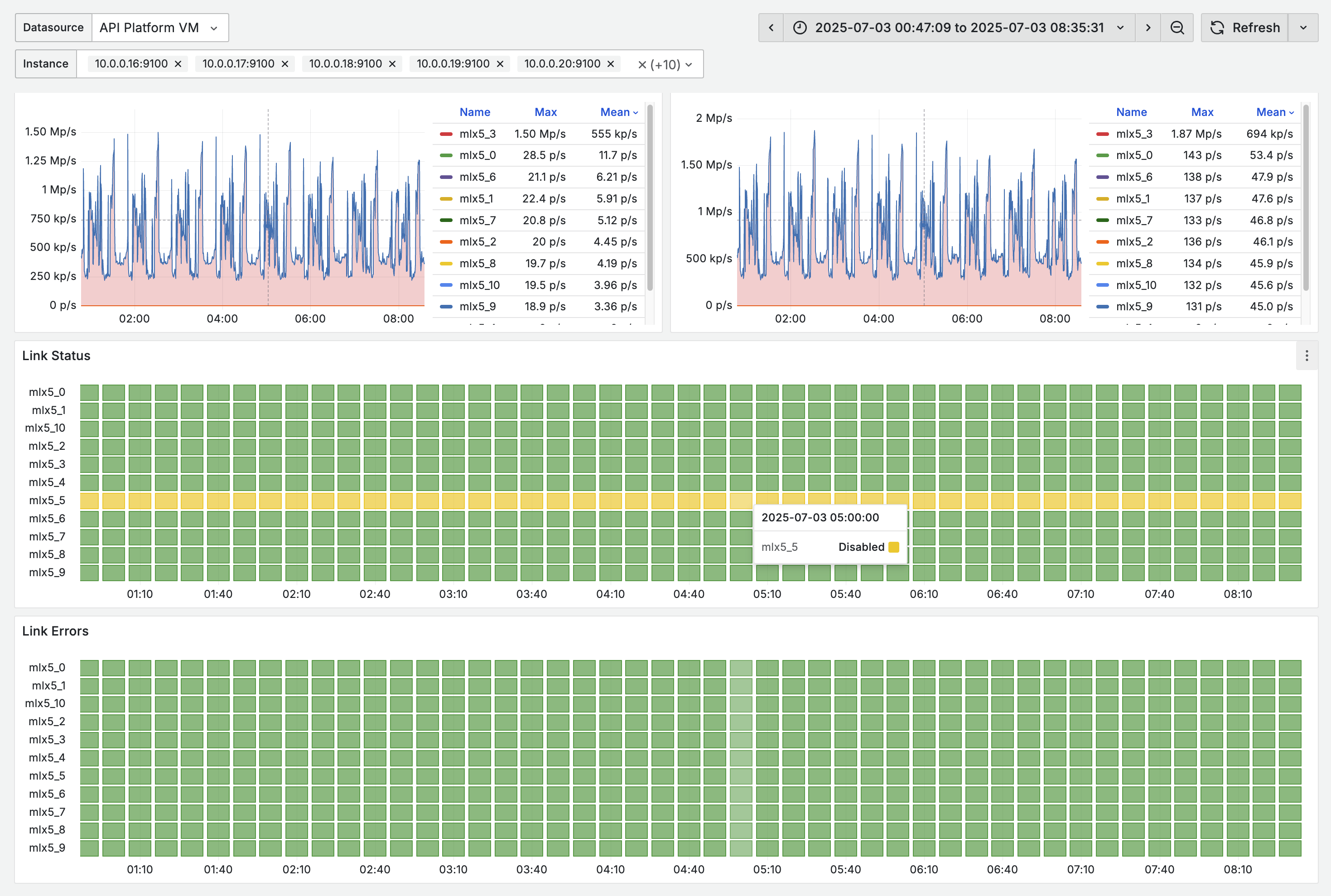Open the time range picker dropdown
This screenshot has width=1331, height=896.
point(960,28)
